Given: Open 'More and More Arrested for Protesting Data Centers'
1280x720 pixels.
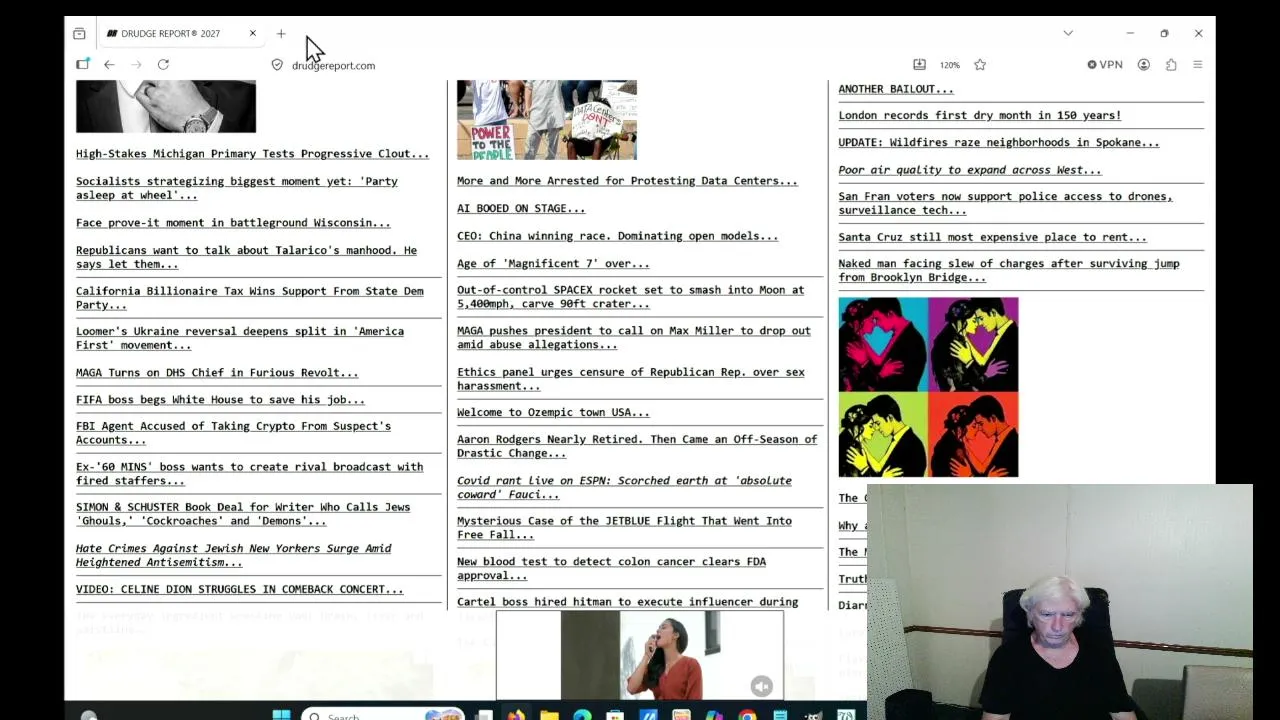Looking at the screenshot, I should [627, 181].
